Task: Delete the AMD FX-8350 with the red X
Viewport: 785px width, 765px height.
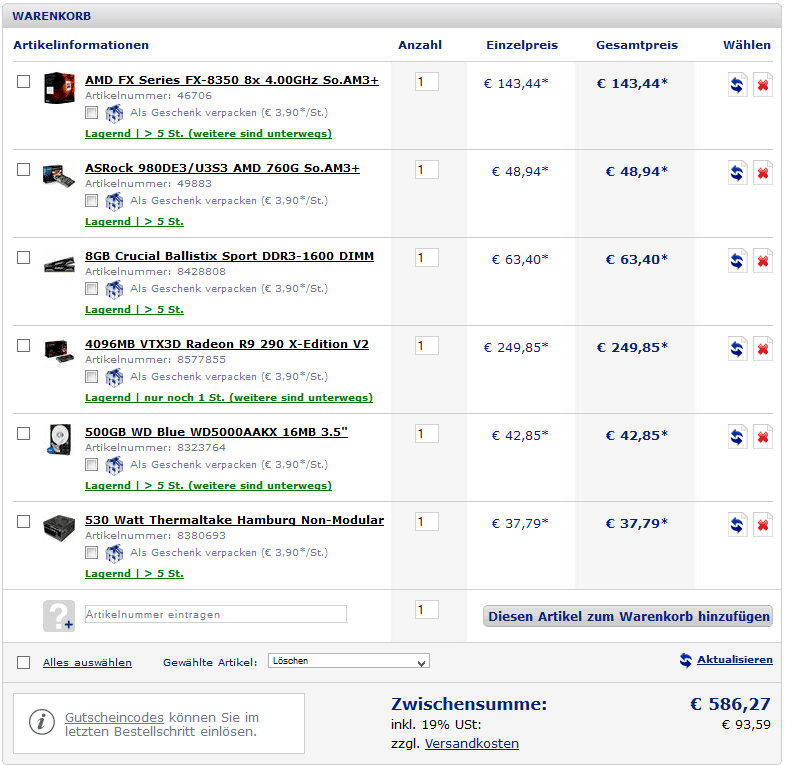Action: 762,85
